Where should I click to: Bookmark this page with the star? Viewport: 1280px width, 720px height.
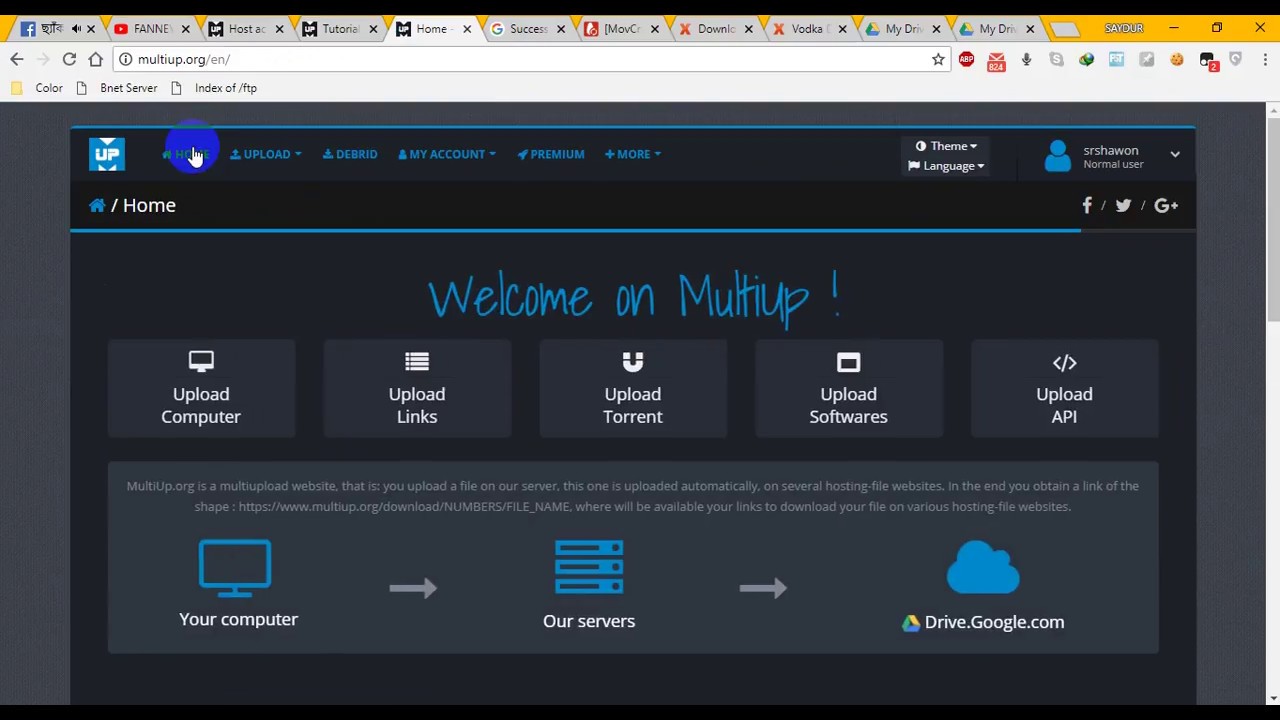coord(938,60)
